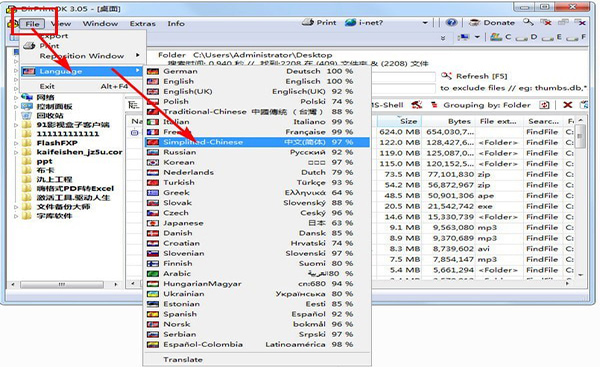Select 111111111111 folder in tree

pyautogui.click(x=68, y=134)
